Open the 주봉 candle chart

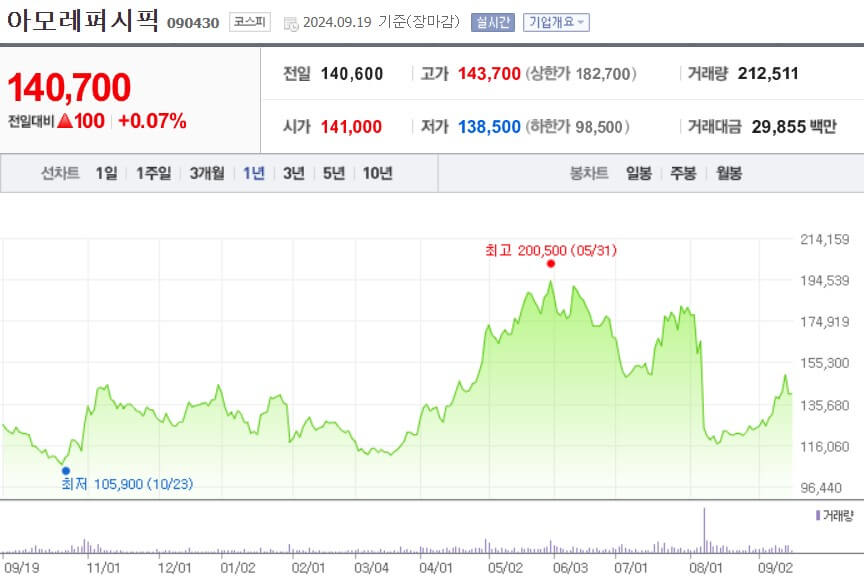[683, 173]
